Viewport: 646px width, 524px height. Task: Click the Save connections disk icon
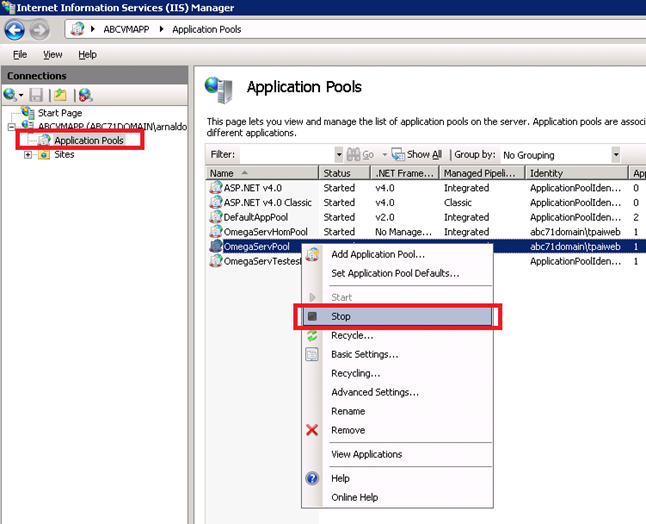tap(36, 95)
